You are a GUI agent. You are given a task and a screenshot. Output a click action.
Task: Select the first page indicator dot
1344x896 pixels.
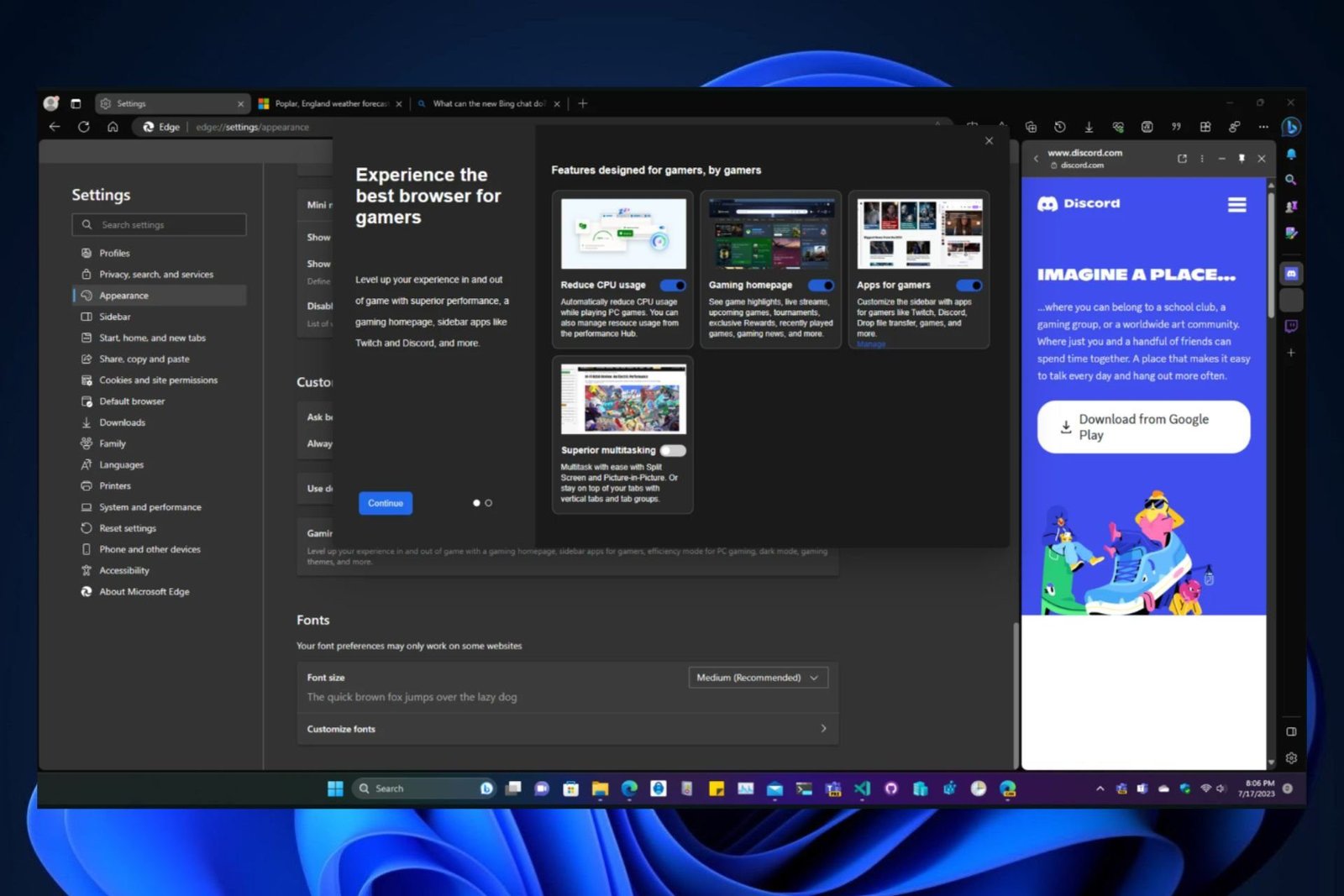tap(476, 503)
